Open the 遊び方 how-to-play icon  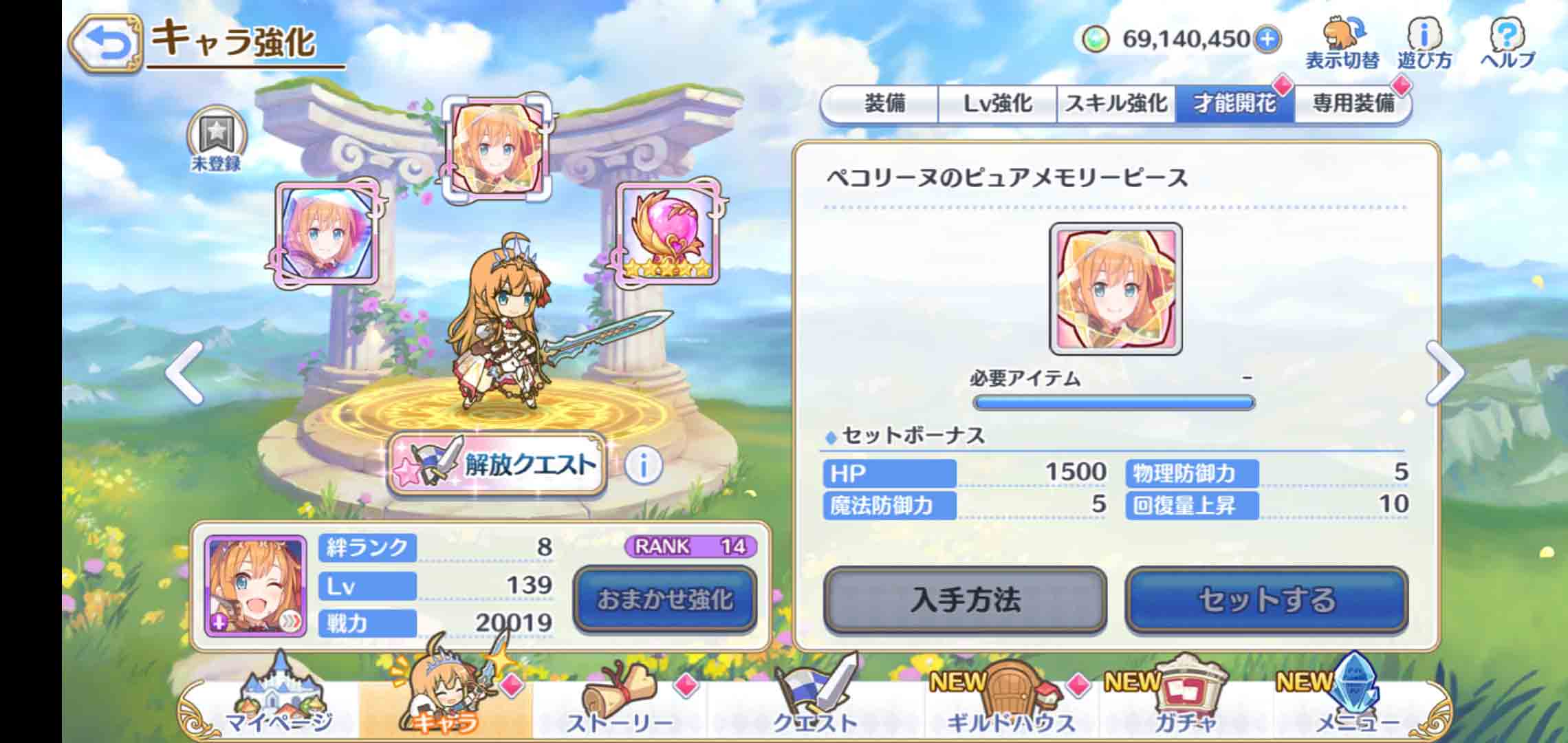[1424, 43]
